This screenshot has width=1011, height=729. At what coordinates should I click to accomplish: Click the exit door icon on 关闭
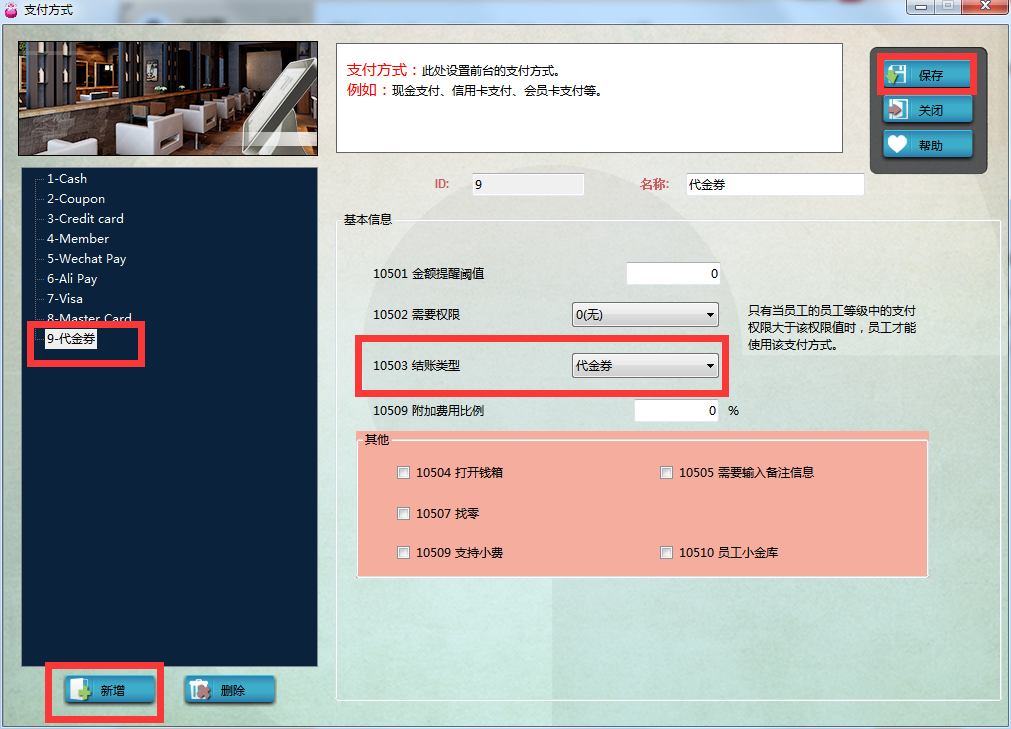click(x=897, y=110)
